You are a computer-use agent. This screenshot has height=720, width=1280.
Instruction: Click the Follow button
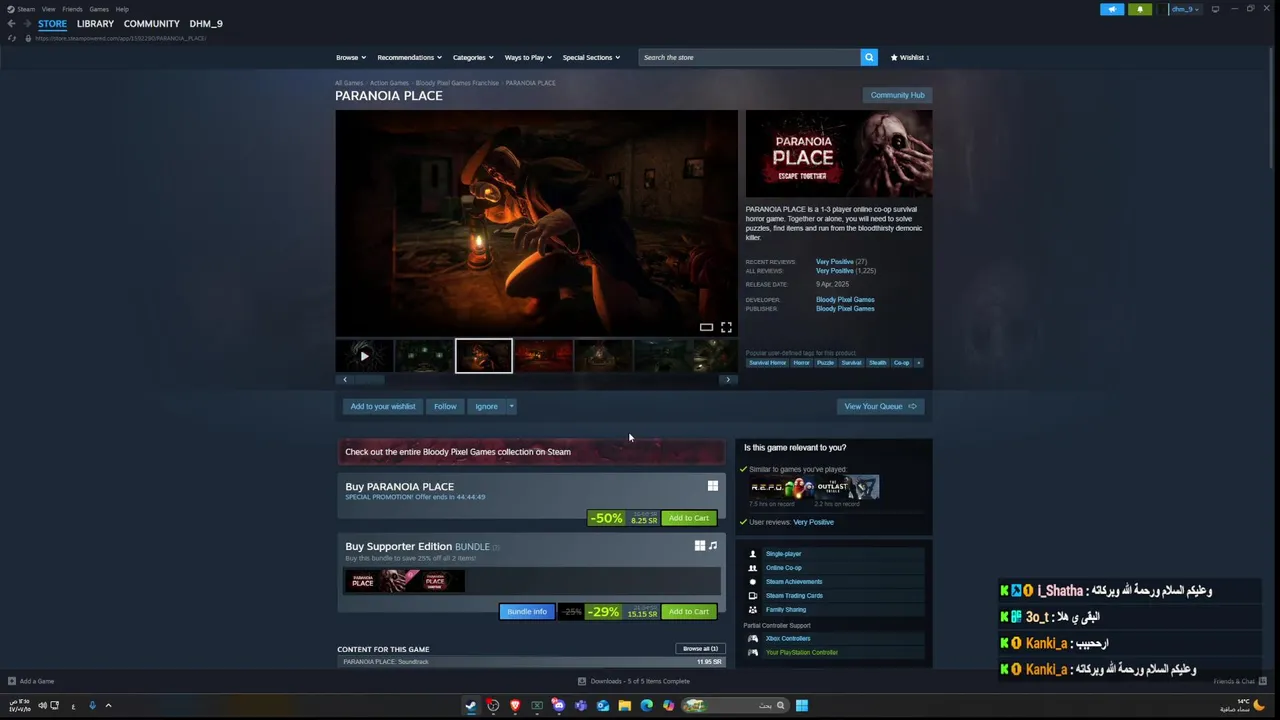point(445,406)
